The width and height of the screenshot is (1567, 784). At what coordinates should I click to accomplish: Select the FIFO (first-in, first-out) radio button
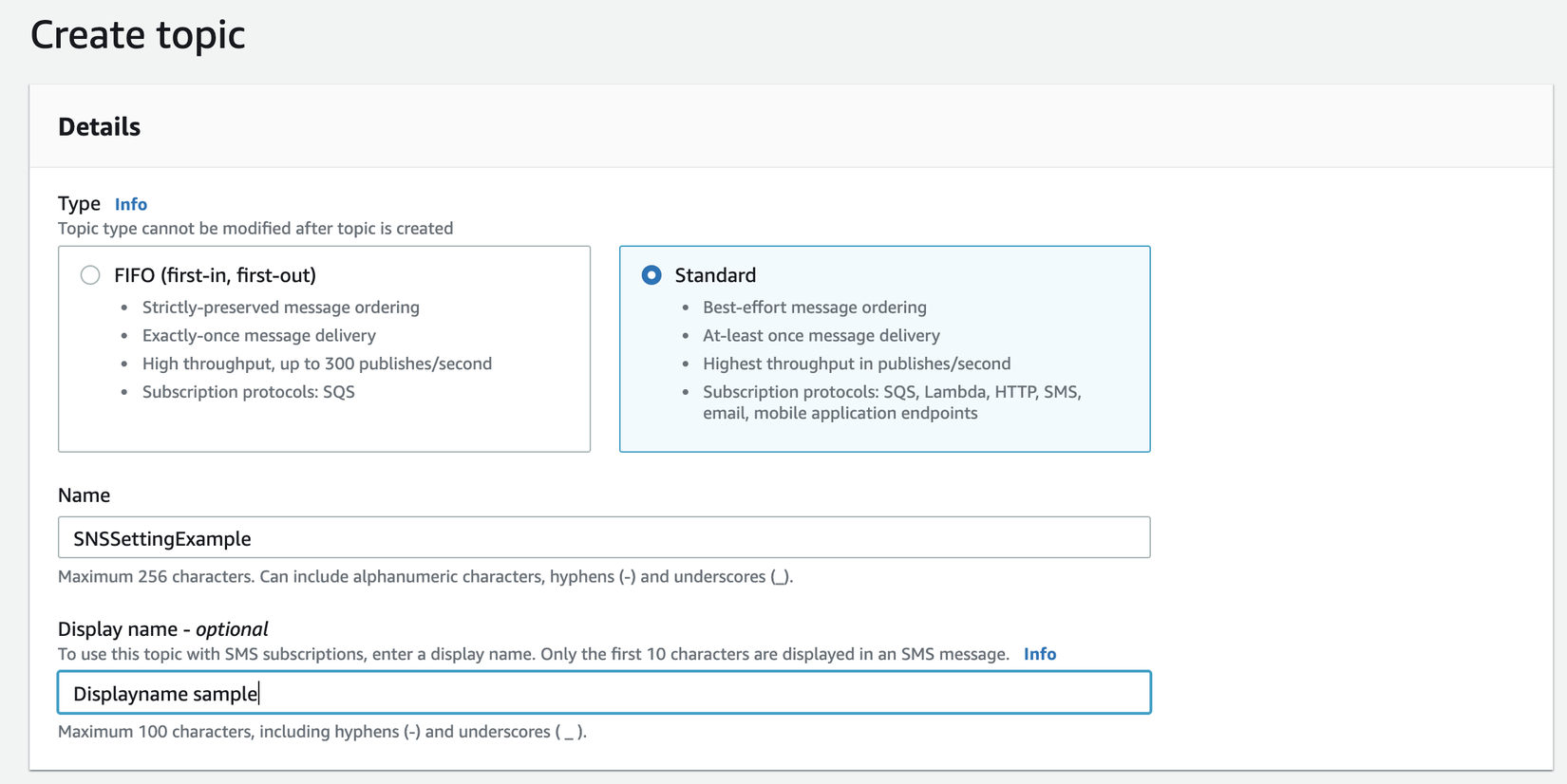coord(90,275)
